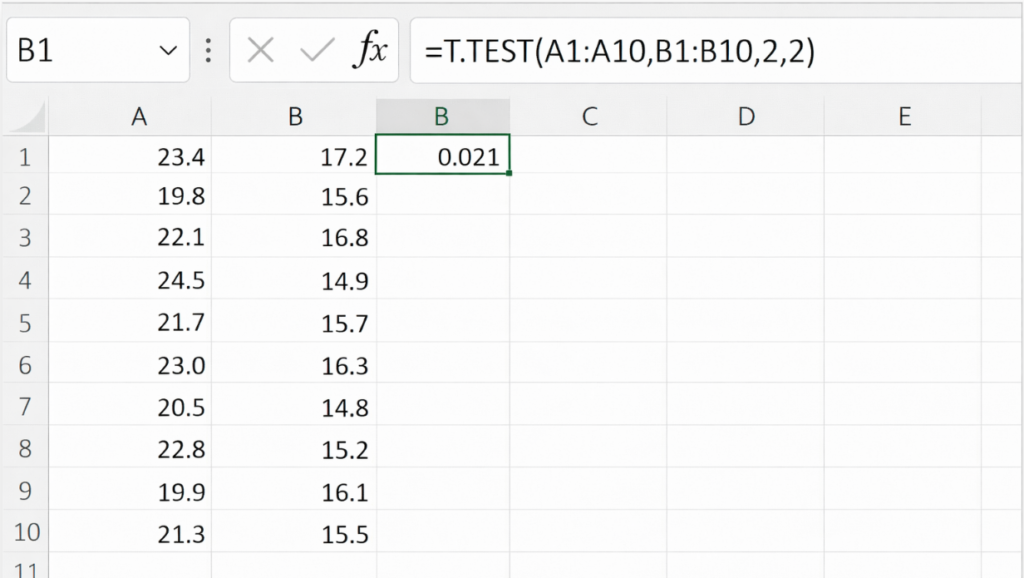Screen dimensions: 1024x578
Task: Select row 5 header
Action: coord(25,323)
